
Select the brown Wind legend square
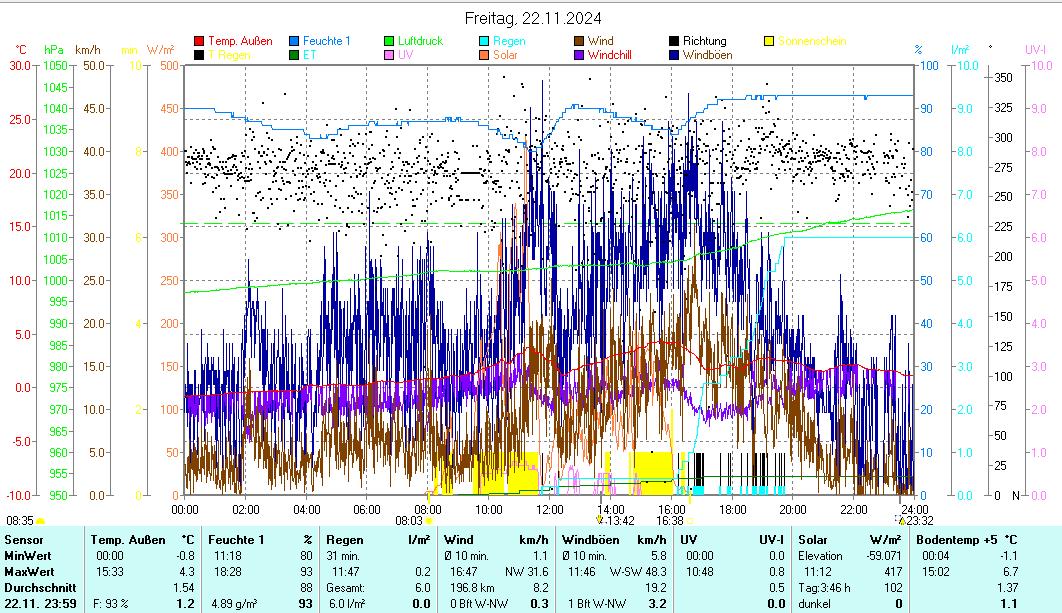click(x=579, y=41)
